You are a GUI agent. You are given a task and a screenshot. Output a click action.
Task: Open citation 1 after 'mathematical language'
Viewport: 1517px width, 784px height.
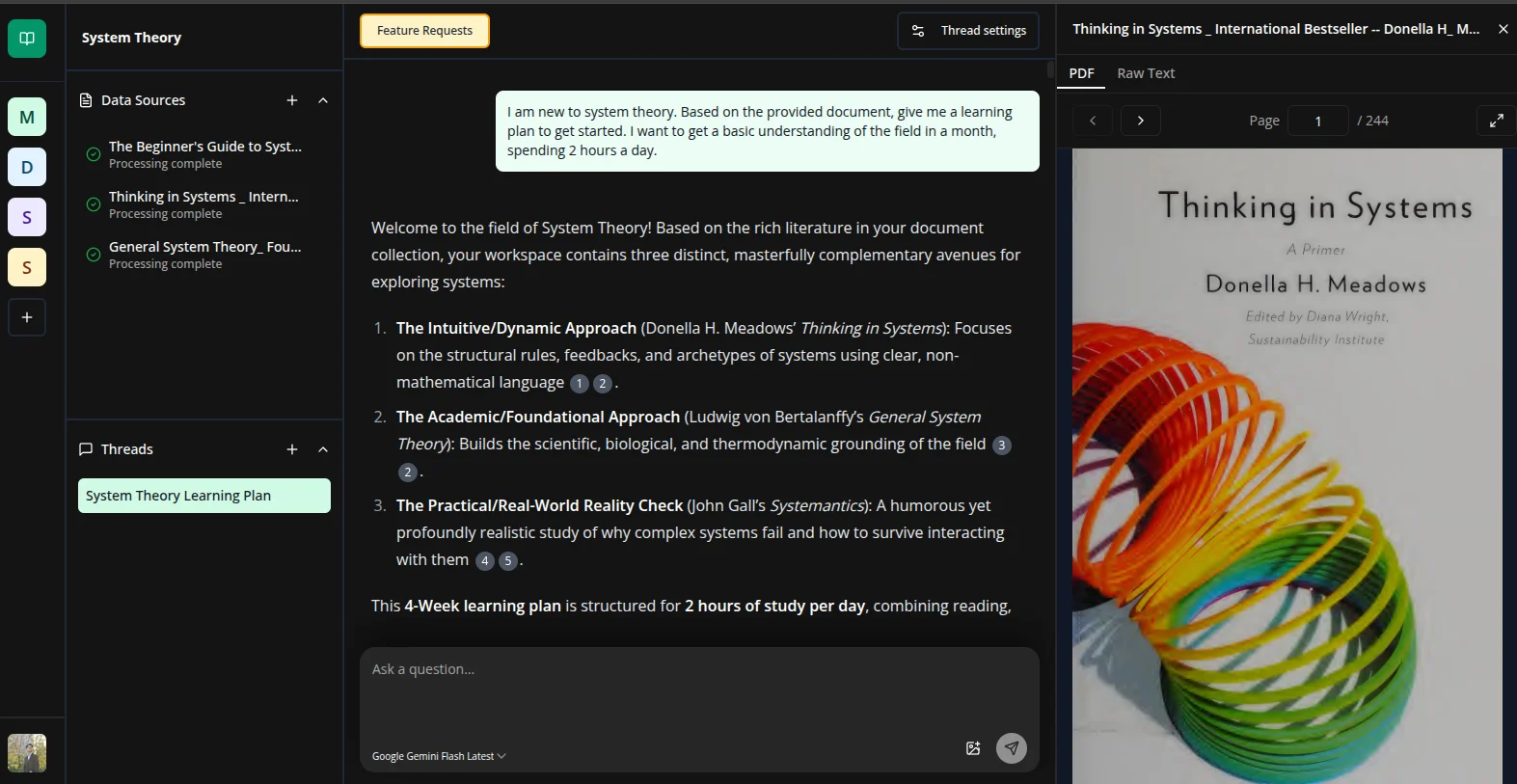[580, 384]
